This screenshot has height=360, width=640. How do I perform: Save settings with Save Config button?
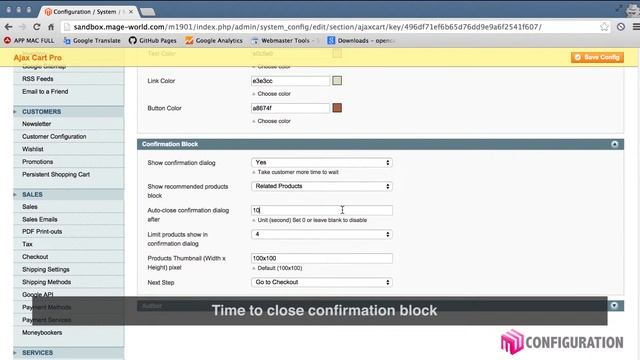tap(597, 57)
